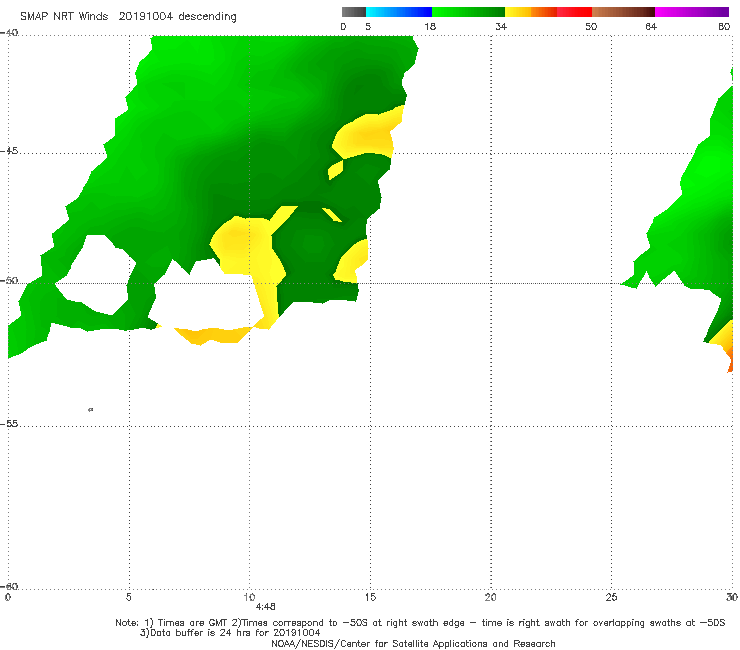Click the gray segment of the wind color bar
740x650 pixels.
tap(354, 12)
